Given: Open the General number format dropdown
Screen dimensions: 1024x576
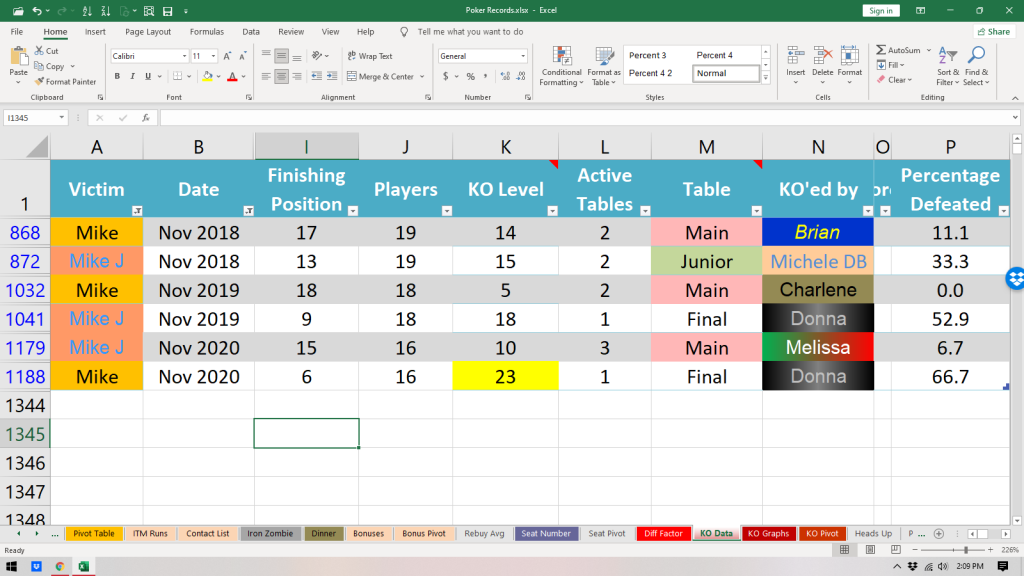Looking at the screenshot, I should pos(522,56).
